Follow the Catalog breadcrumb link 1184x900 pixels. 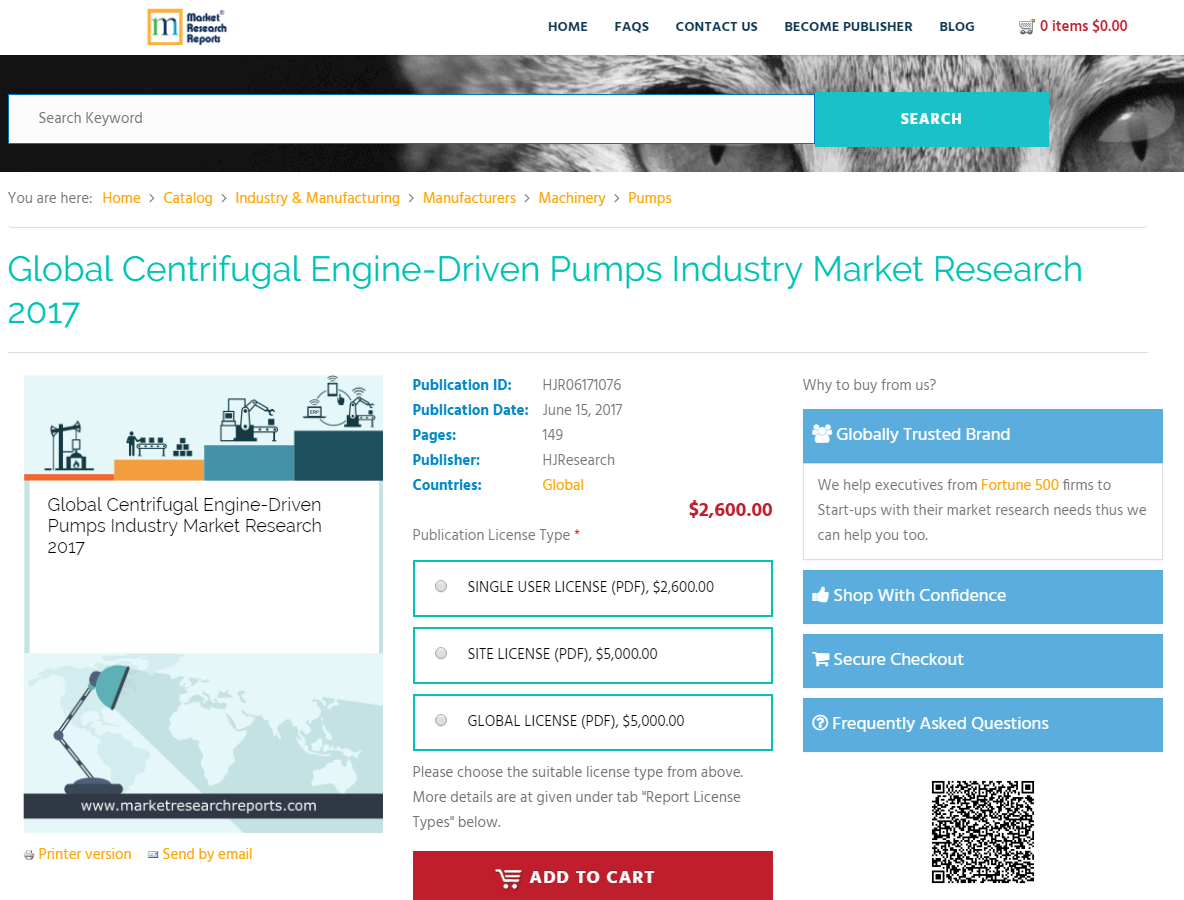tap(188, 198)
